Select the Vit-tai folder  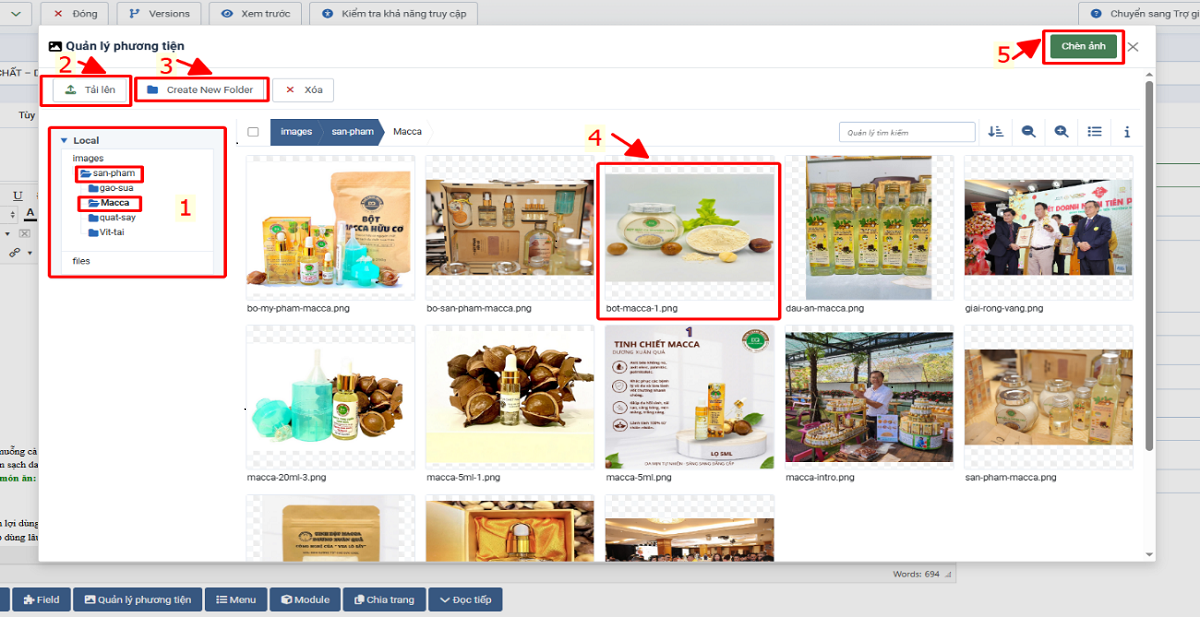[111, 232]
